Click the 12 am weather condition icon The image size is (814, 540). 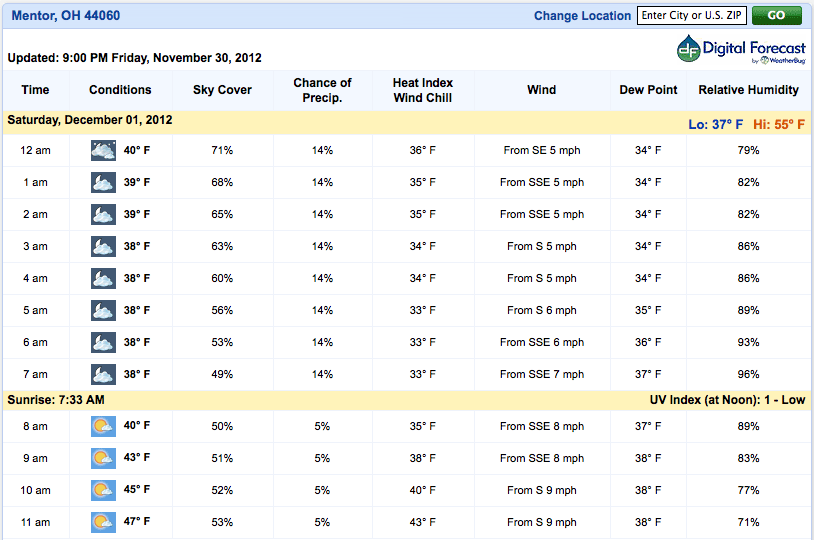pyautogui.click(x=103, y=151)
